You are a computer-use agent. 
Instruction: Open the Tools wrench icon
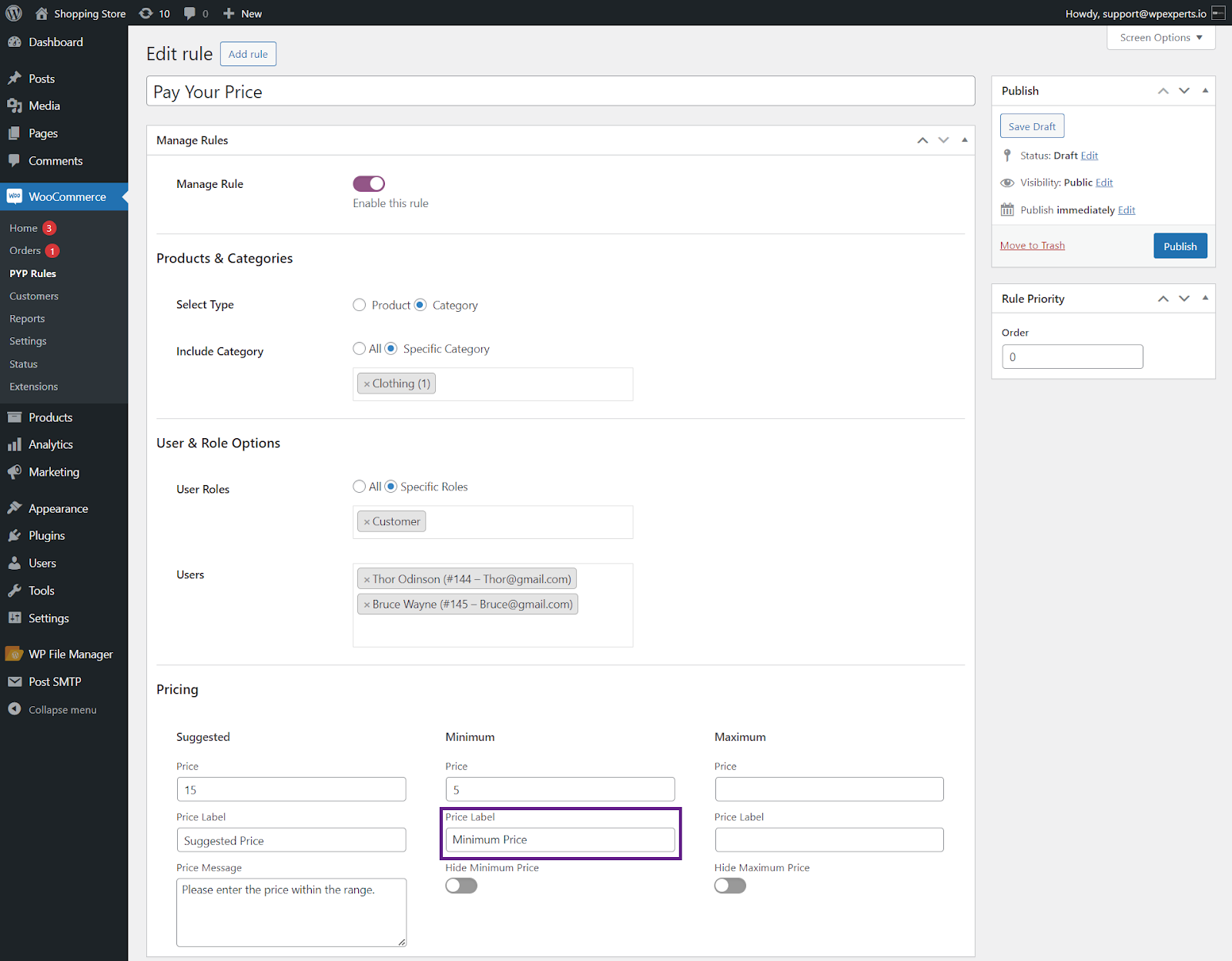coord(15,591)
